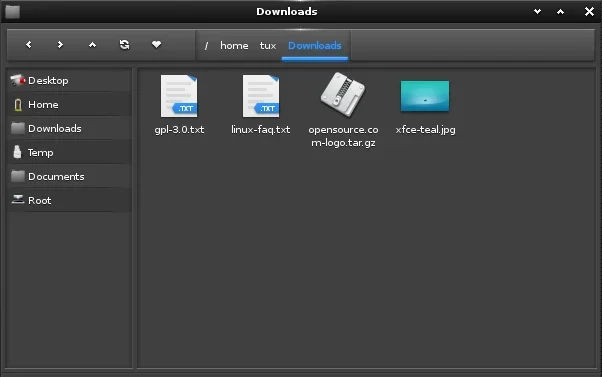Jump to the root slash in the path bar
602x377 pixels.
coord(206,46)
